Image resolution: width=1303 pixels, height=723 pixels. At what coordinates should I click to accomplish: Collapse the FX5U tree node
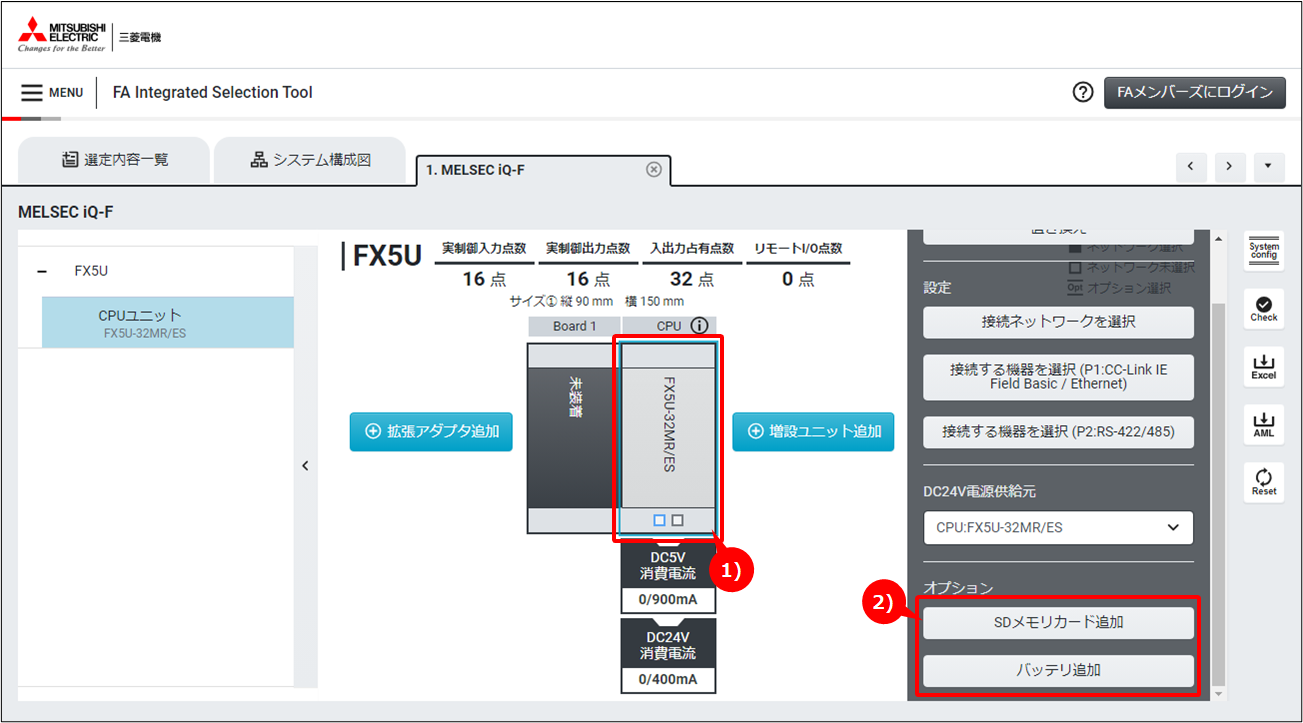click(x=41, y=271)
